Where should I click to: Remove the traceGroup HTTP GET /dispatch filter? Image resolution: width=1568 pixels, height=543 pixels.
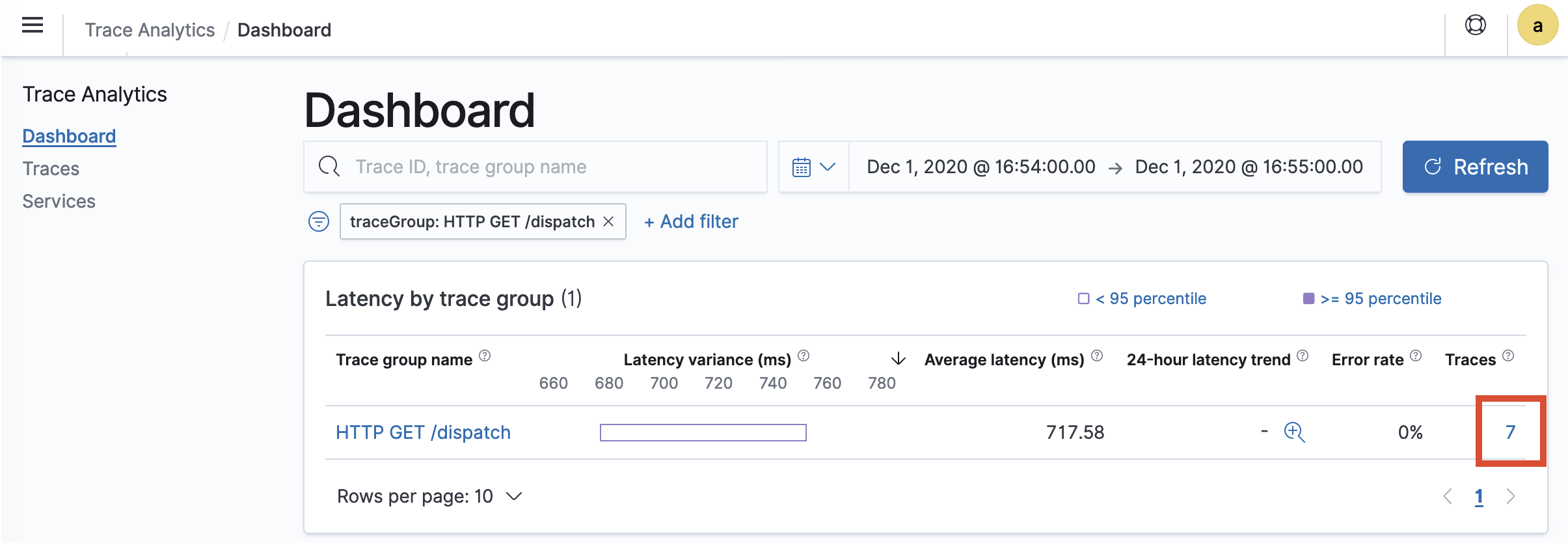[609, 222]
